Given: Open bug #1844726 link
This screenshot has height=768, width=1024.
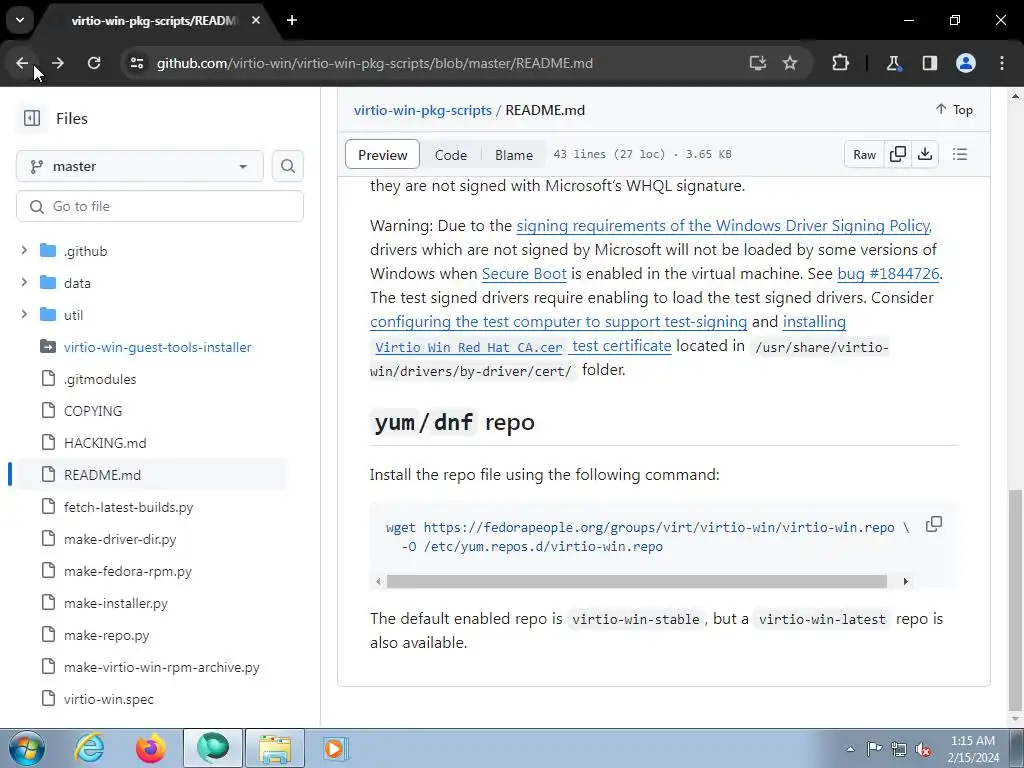Looking at the screenshot, I should (888, 274).
